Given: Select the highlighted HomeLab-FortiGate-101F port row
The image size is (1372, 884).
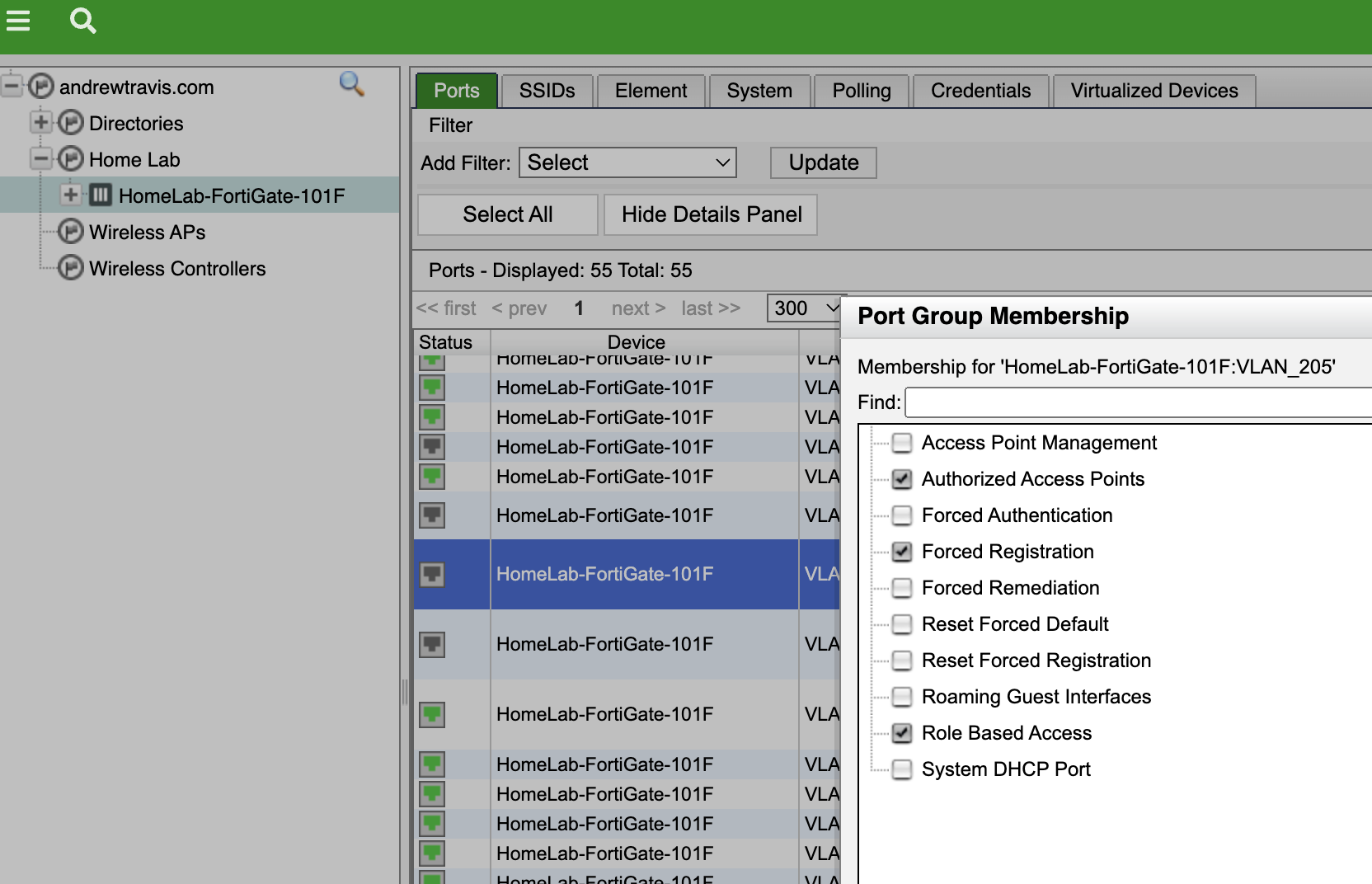Looking at the screenshot, I should (x=627, y=574).
